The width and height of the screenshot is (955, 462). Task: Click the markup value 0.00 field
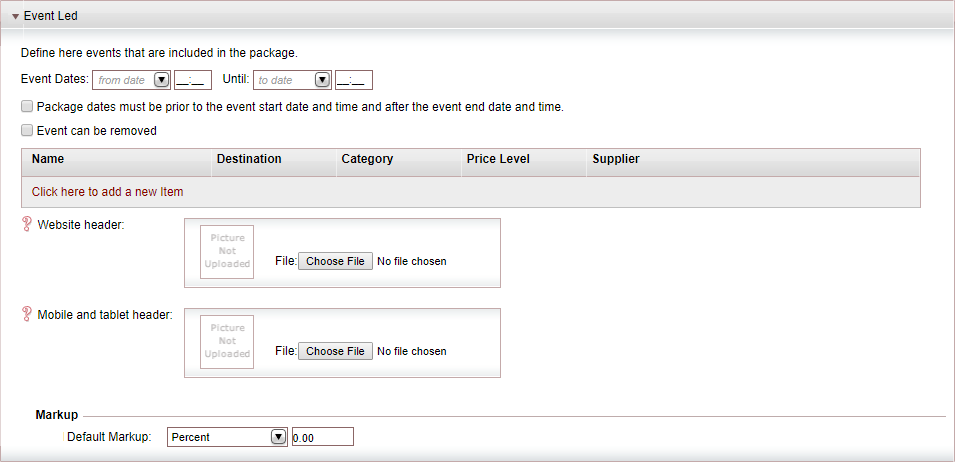(323, 437)
